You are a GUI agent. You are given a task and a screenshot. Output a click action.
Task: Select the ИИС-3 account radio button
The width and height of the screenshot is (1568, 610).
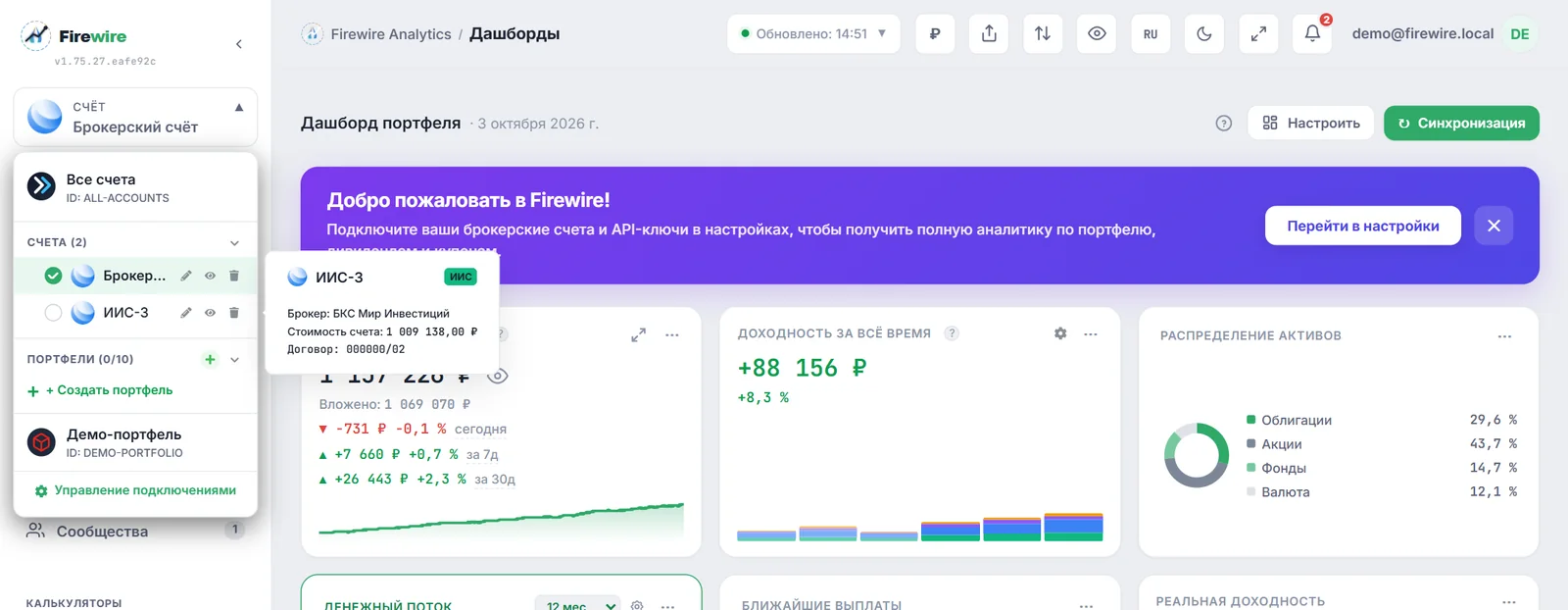tap(53, 313)
